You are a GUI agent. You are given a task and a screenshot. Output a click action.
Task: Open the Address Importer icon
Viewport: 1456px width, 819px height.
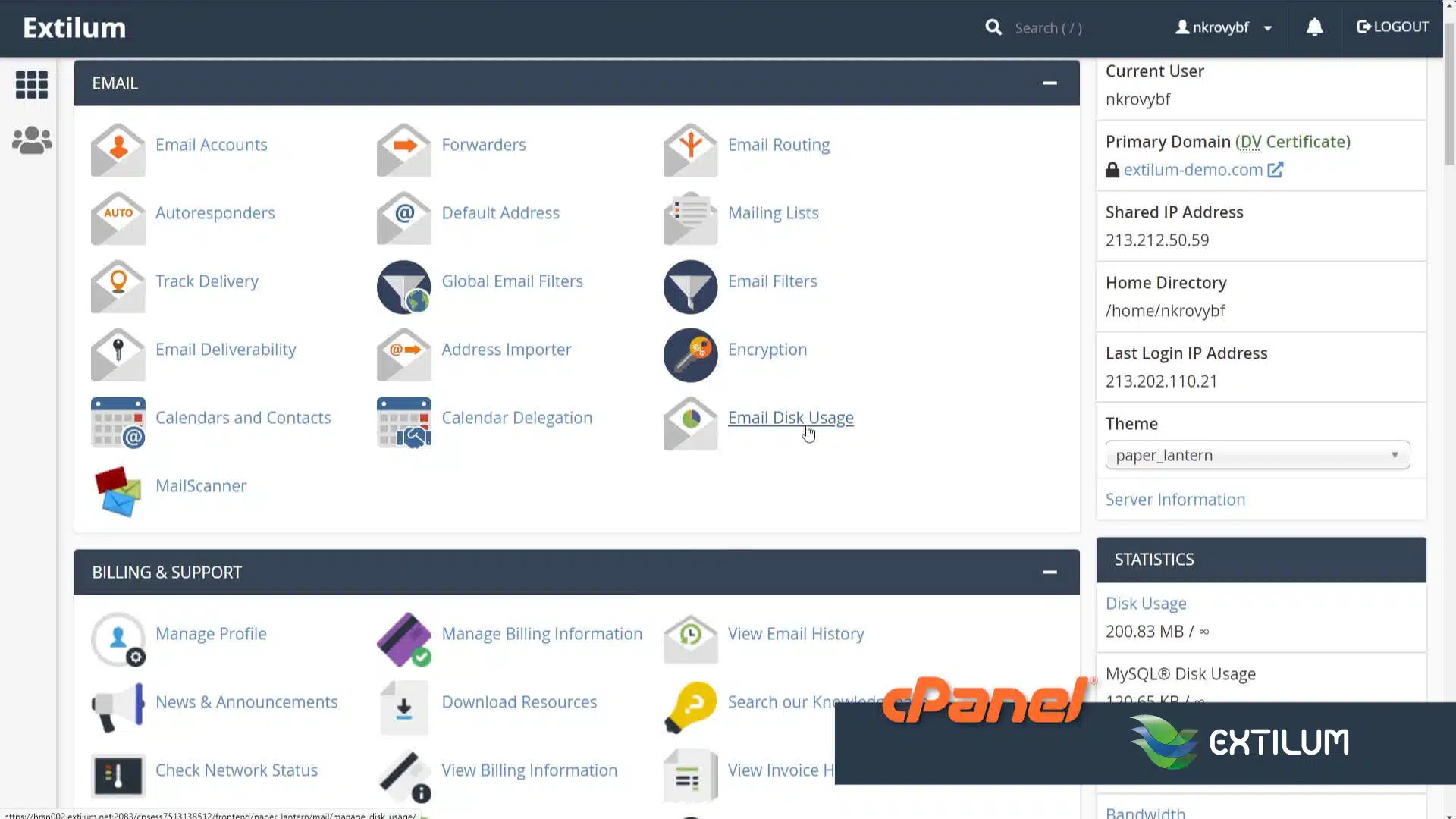coord(403,354)
